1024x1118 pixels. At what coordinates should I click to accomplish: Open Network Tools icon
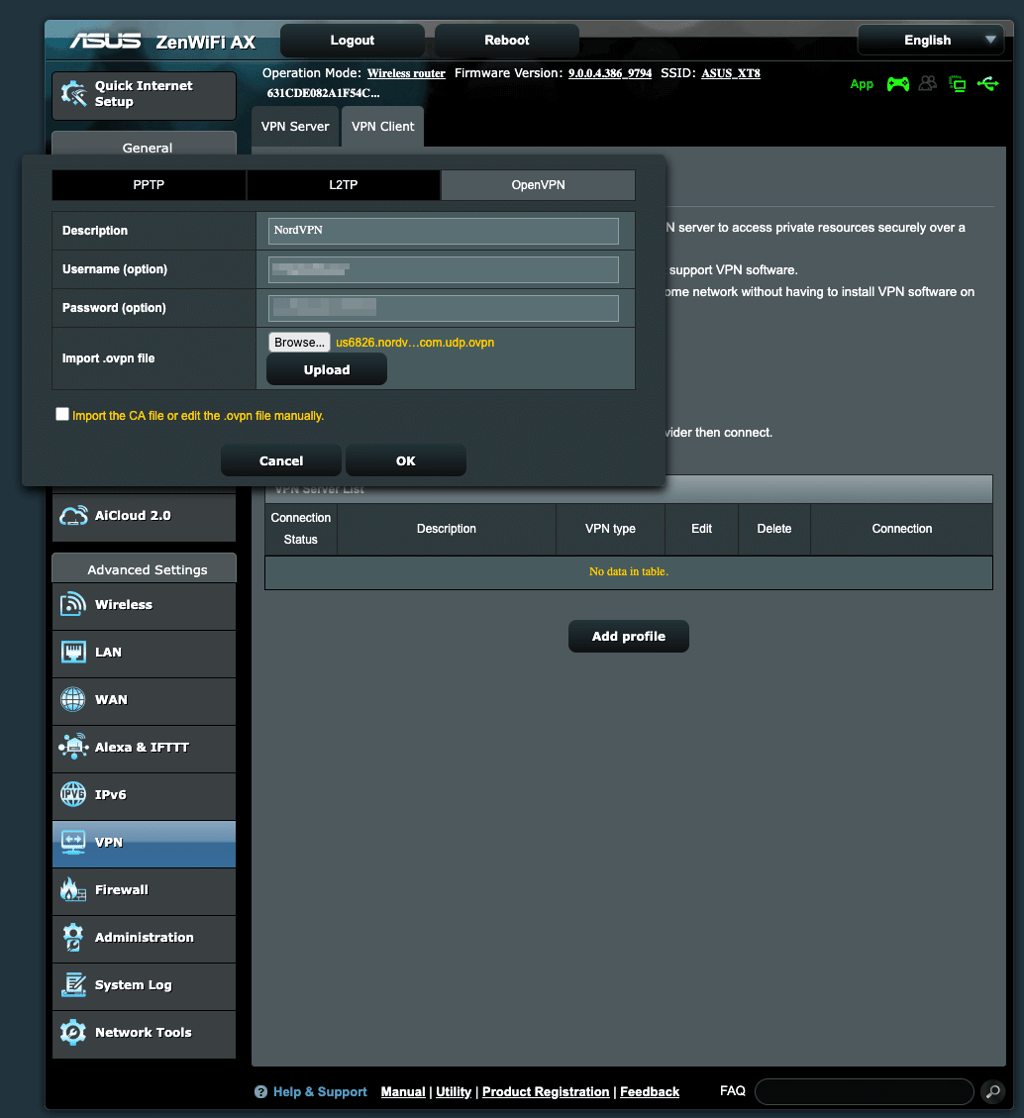73,1032
